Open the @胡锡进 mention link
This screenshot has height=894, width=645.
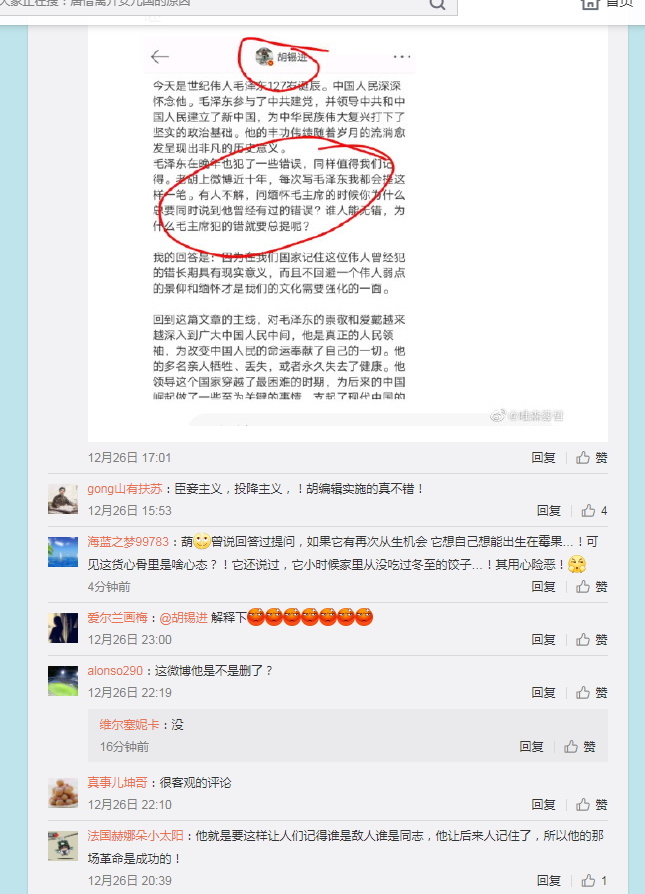pos(183,617)
